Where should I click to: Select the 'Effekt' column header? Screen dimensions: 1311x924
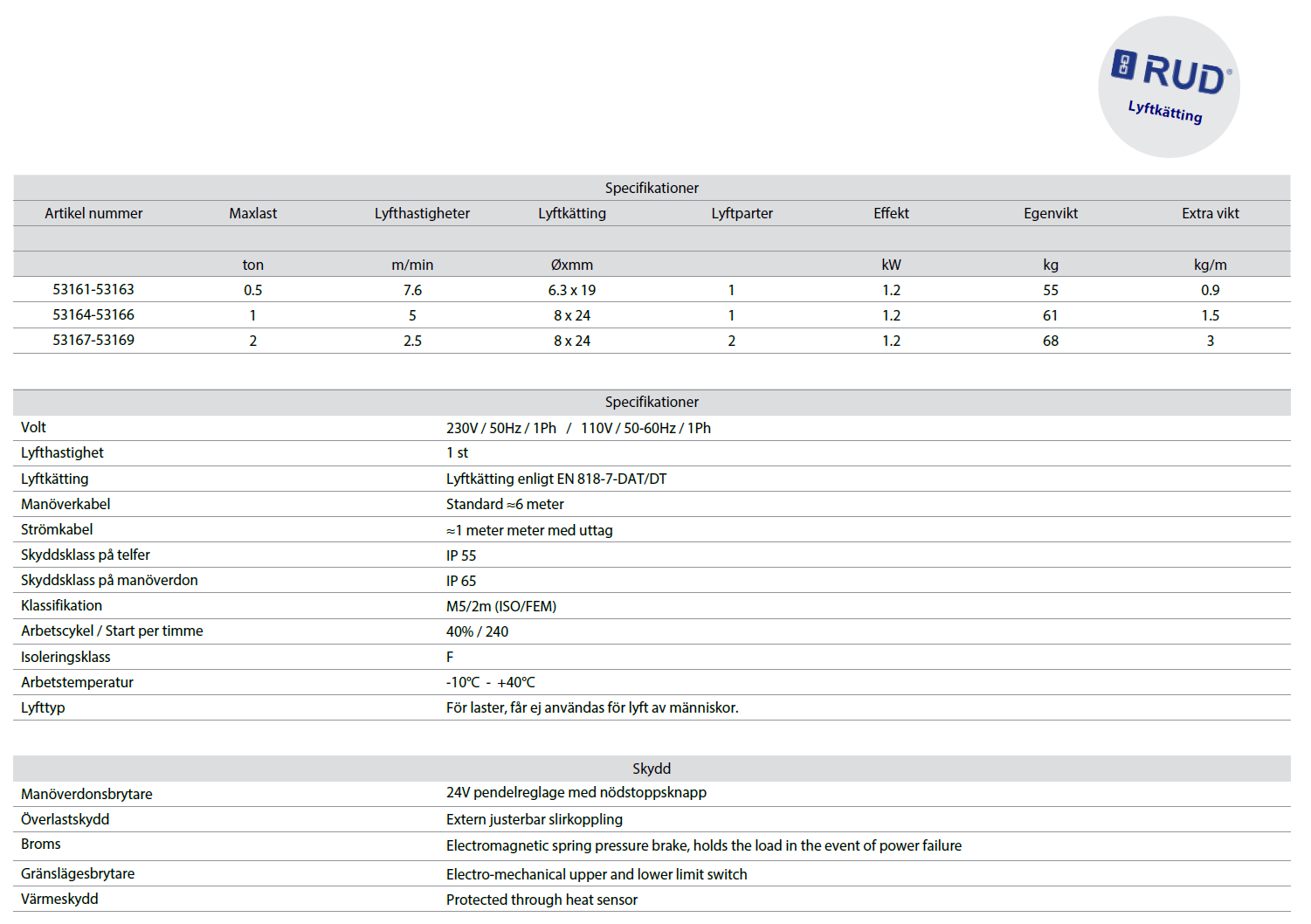coord(891,213)
